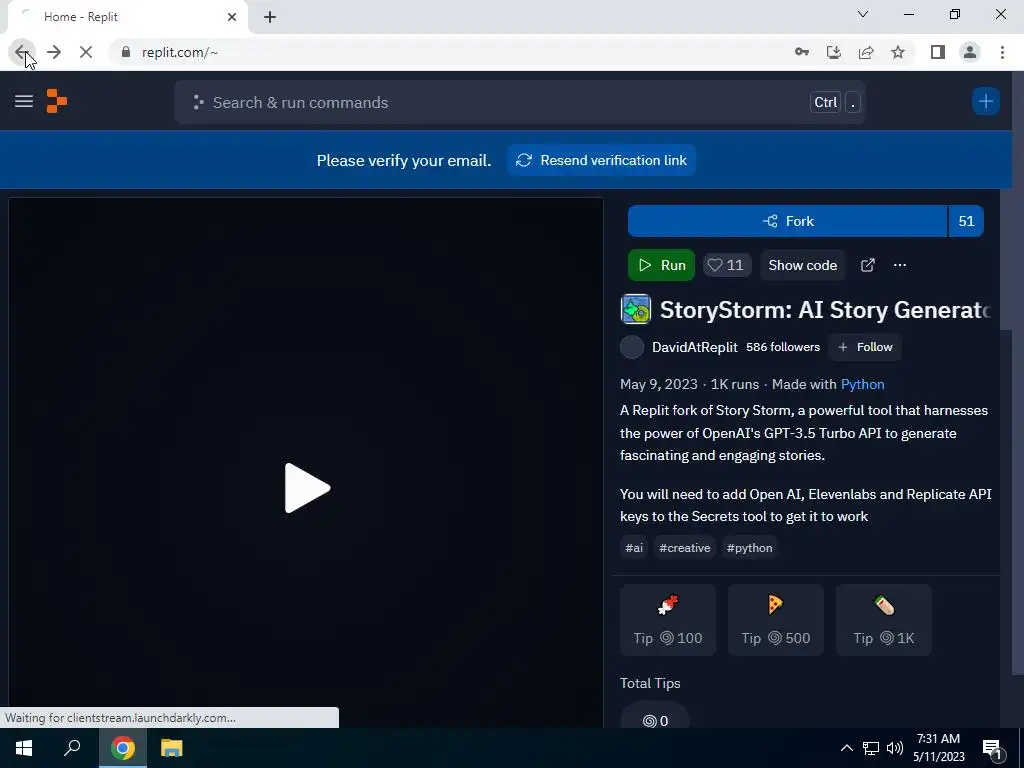
Task: Click Show code
Action: point(803,265)
